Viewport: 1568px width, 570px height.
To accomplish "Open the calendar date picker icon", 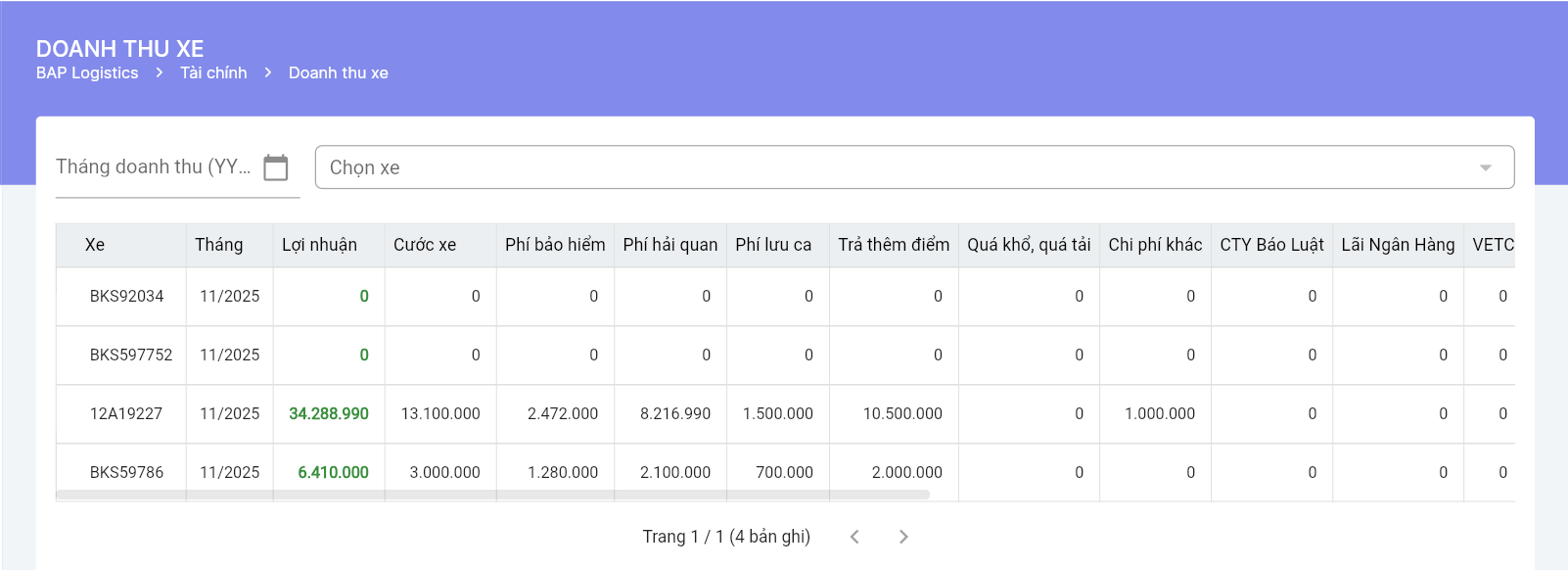I will click(x=276, y=167).
